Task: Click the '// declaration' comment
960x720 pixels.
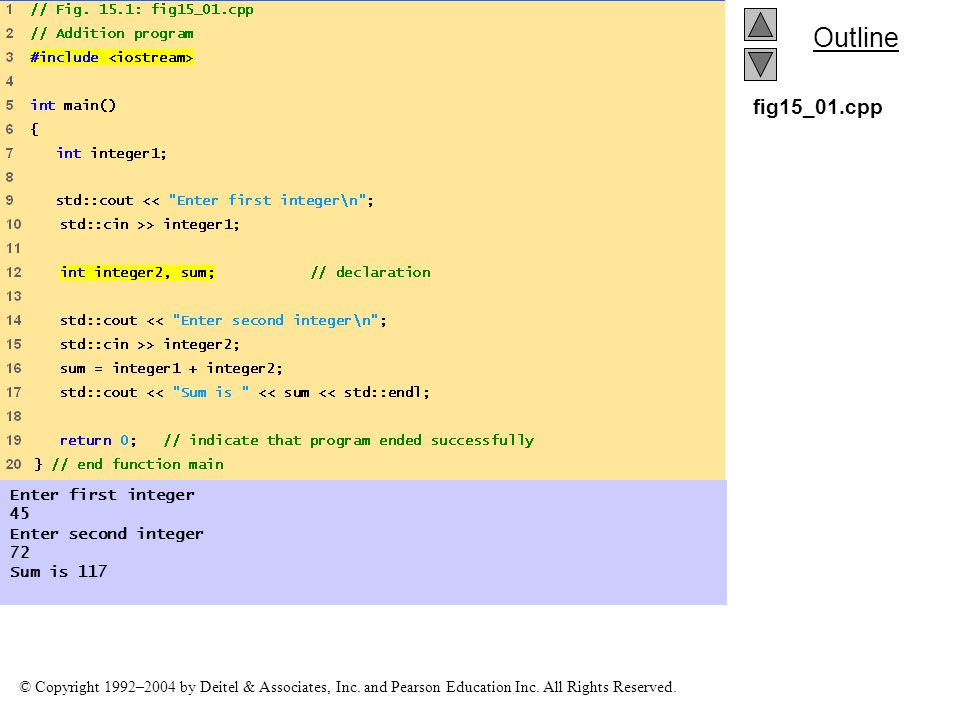Action: [370, 272]
